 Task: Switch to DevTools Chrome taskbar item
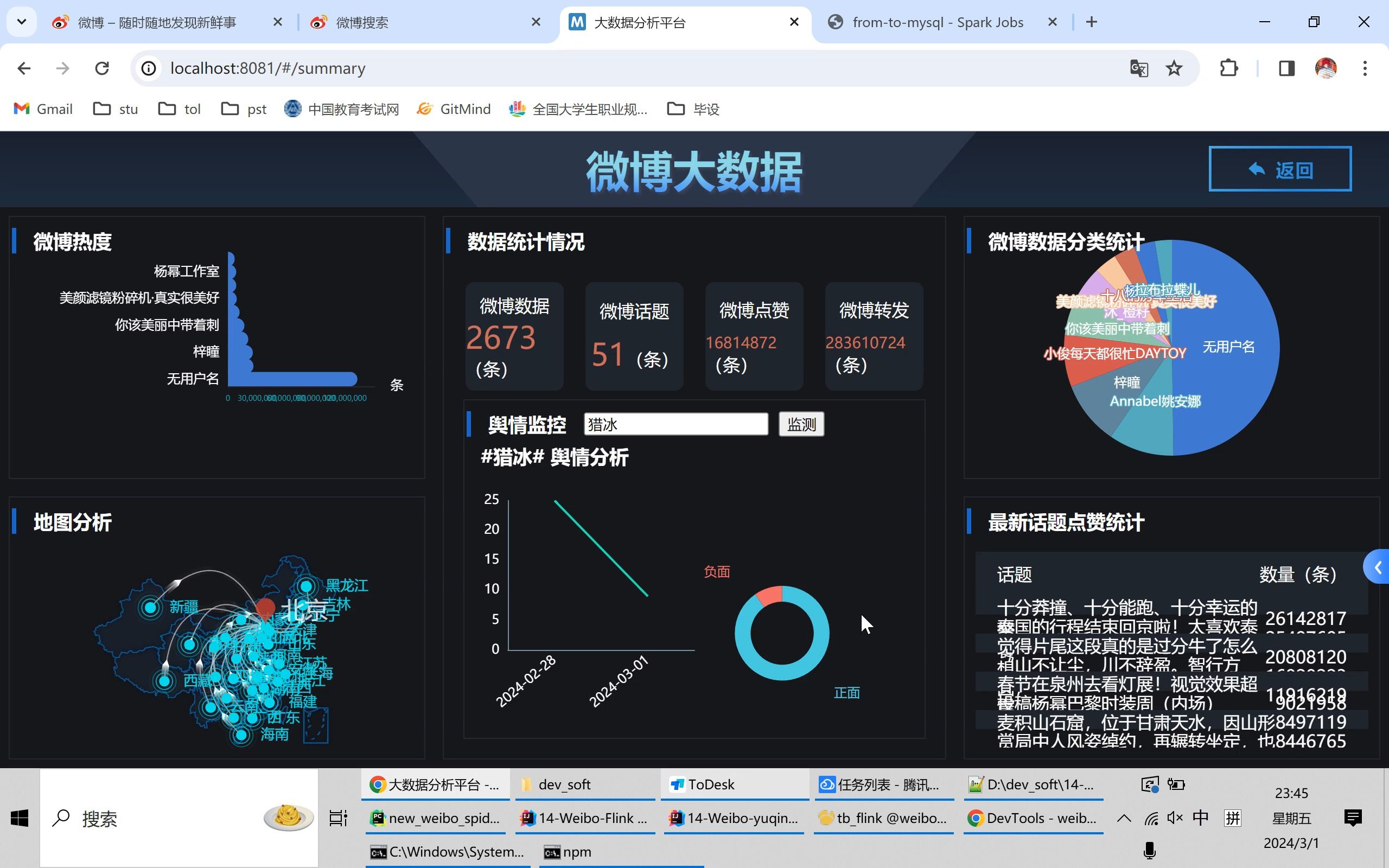[x=1033, y=818]
